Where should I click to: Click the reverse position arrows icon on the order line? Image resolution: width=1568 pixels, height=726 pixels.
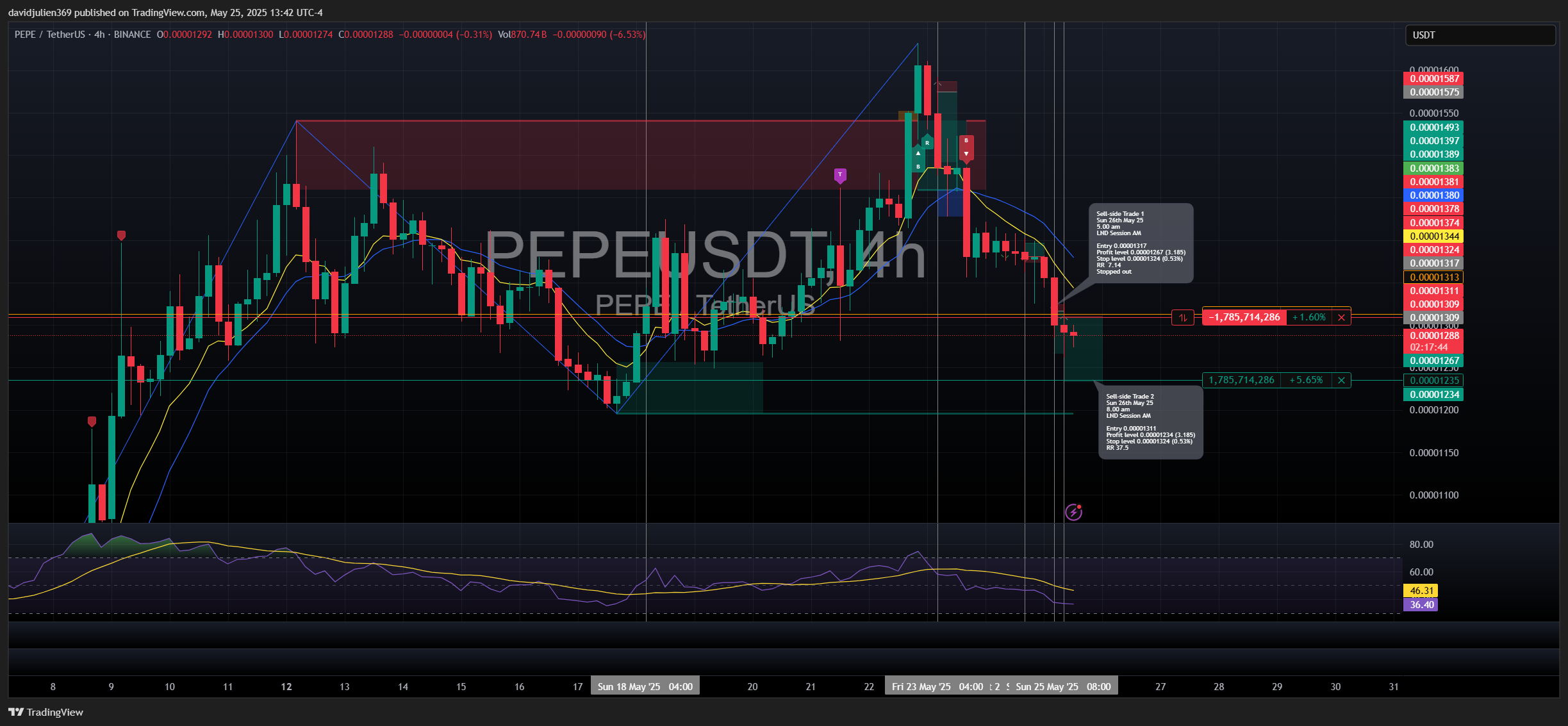pos(1183,317)
